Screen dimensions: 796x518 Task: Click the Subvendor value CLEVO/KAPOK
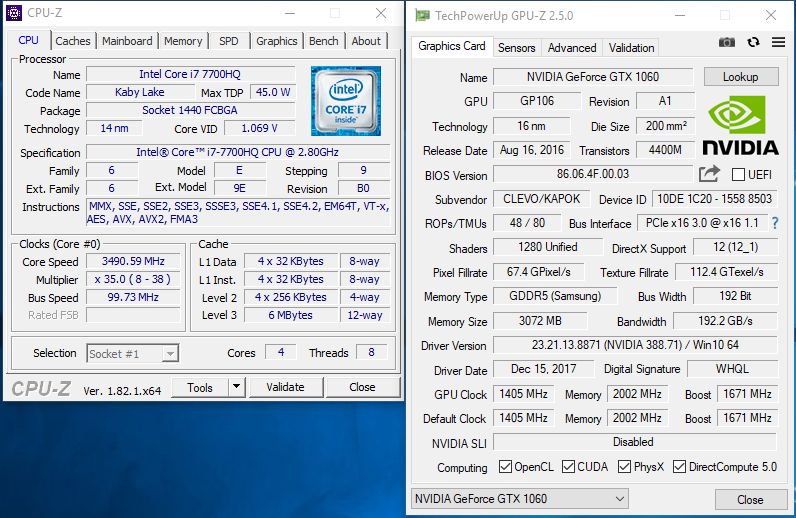point(542,199)
